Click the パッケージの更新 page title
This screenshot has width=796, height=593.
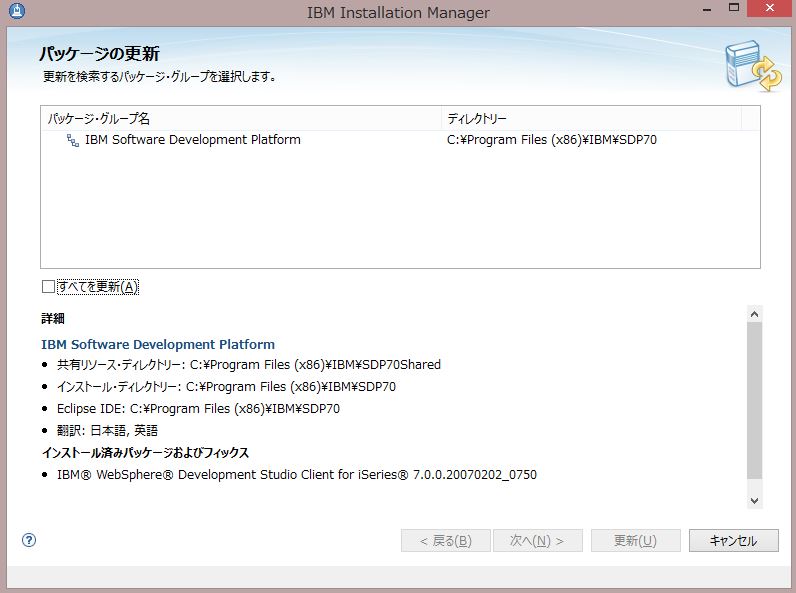pyautogui.click(x=100, y=54)
